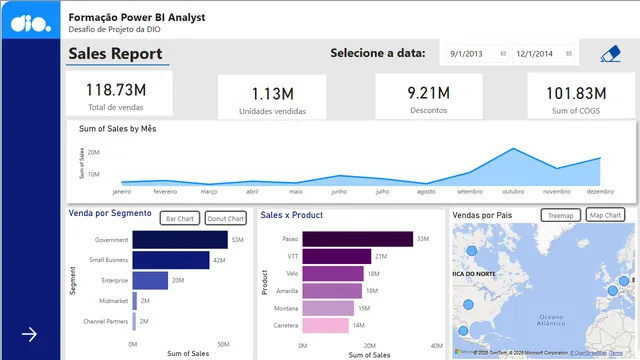Viewport: 640px width, 360px height.
Task: Edit the start date field 9/1/2013
Action: click(478, 53)
